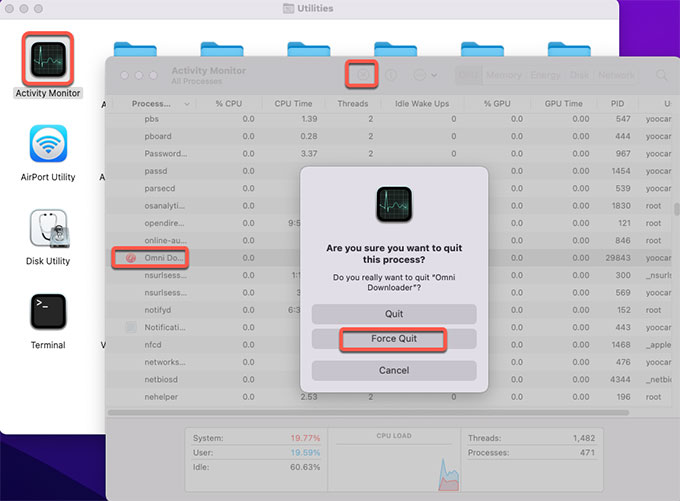Select the networks... process row
Viewport: 680px width, 501px height.
tap(390, 362)
